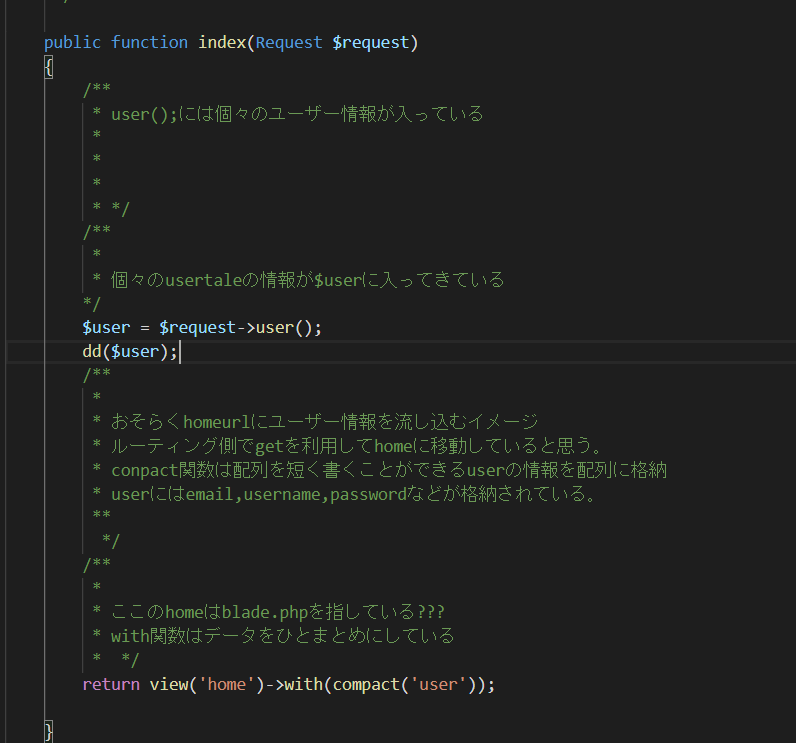Click the comment 'user();には個々のユーザー情報が入っている'
796x743 pixels.
[x=297, y=114]
